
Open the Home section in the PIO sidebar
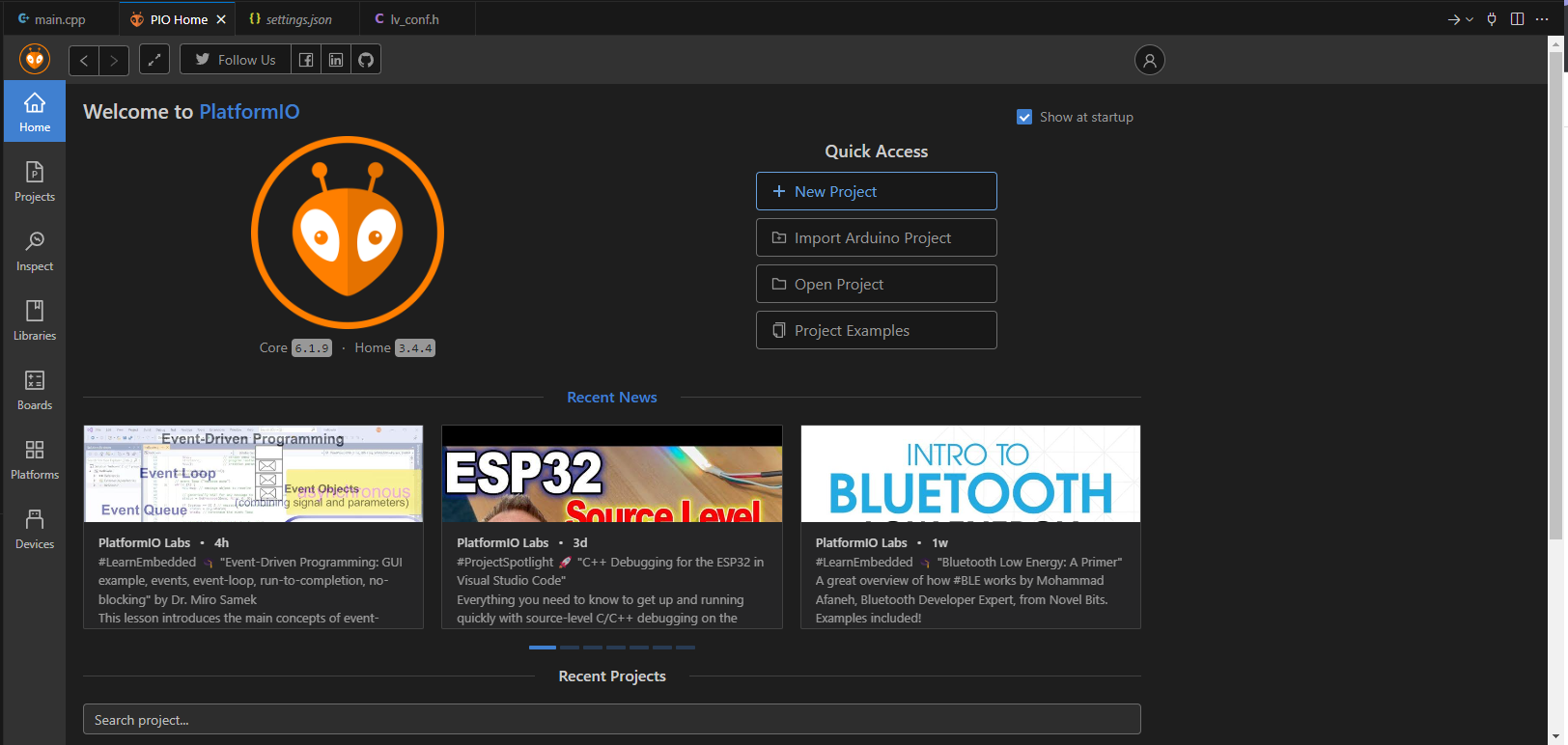coord(35,111)
